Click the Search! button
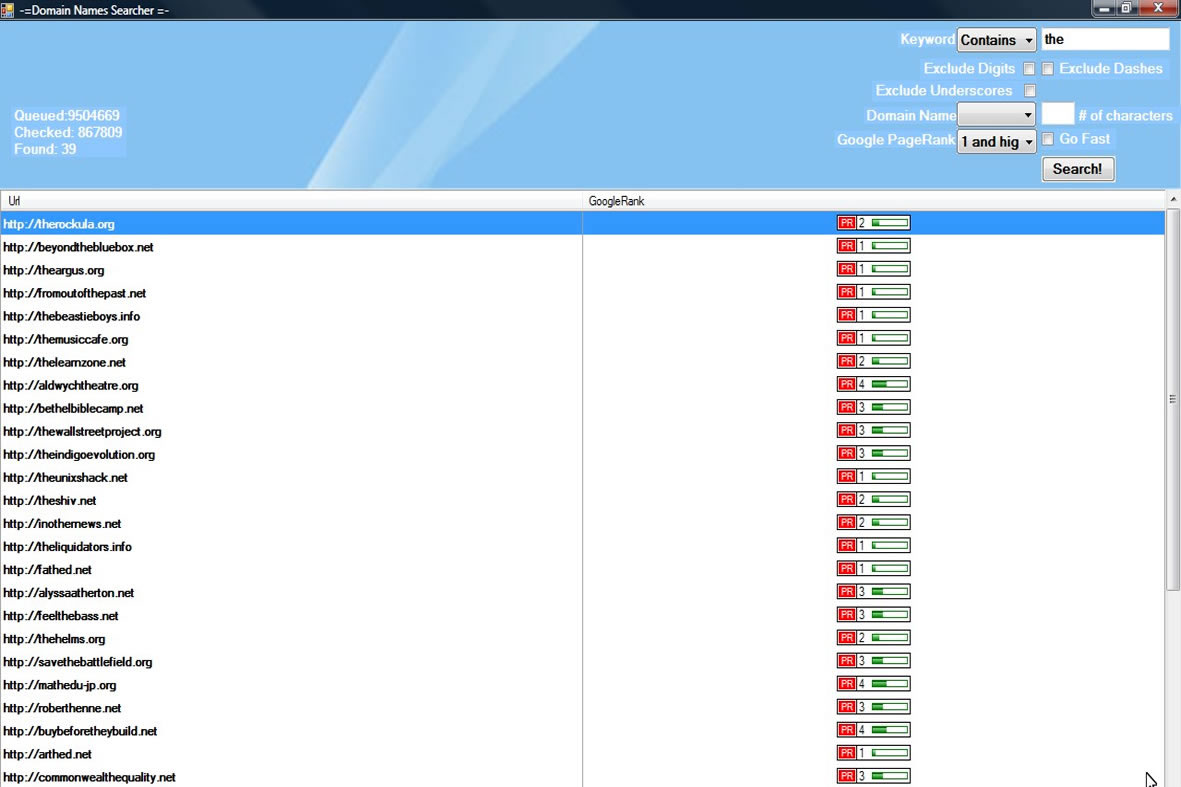This screenshot has width=1181, height=787. click(1078, 169)
